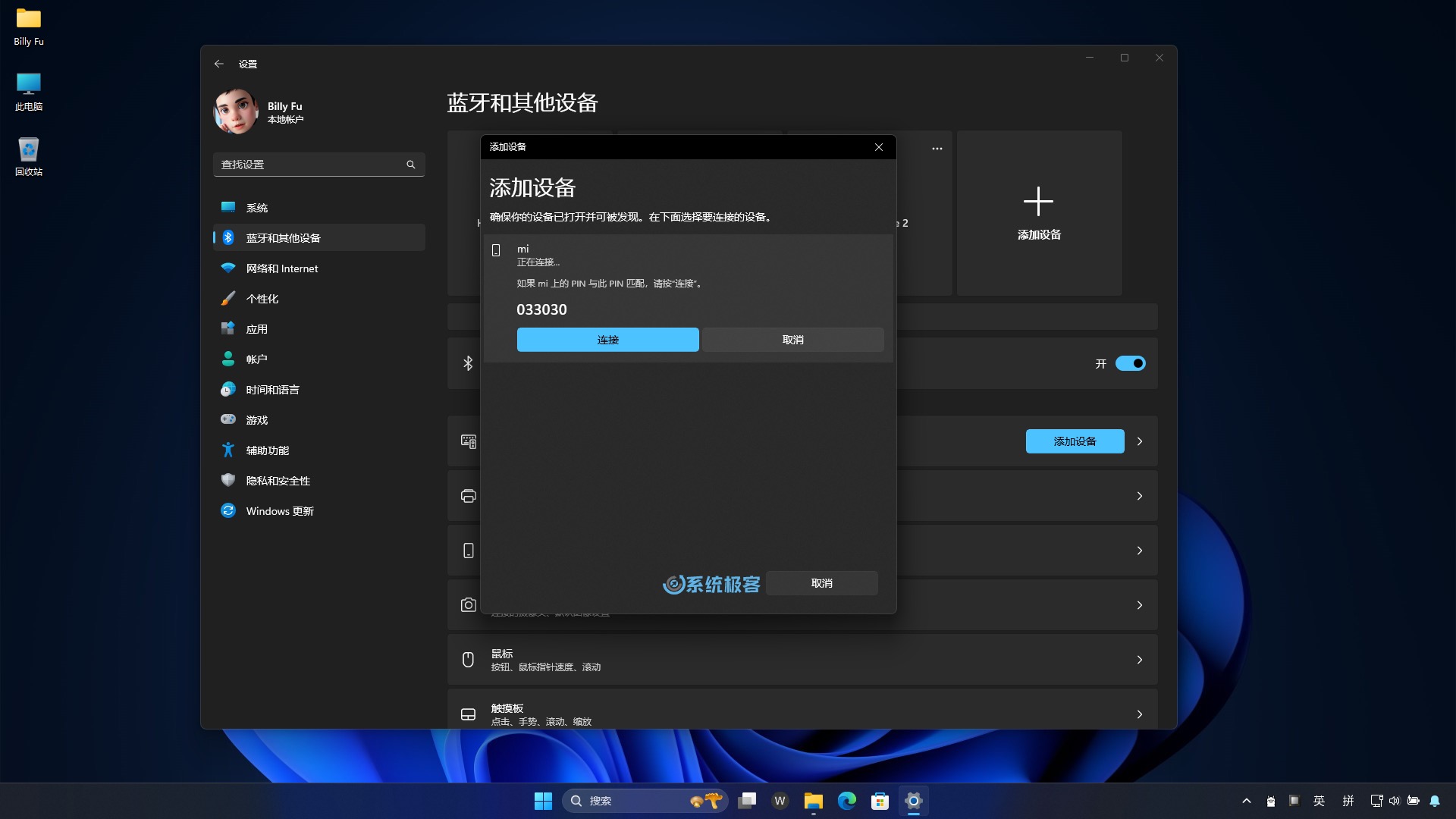The height and width of the screenshot is (819, 1456).
Task: Expand the printers row chevron
Action: click(1139, 496)
